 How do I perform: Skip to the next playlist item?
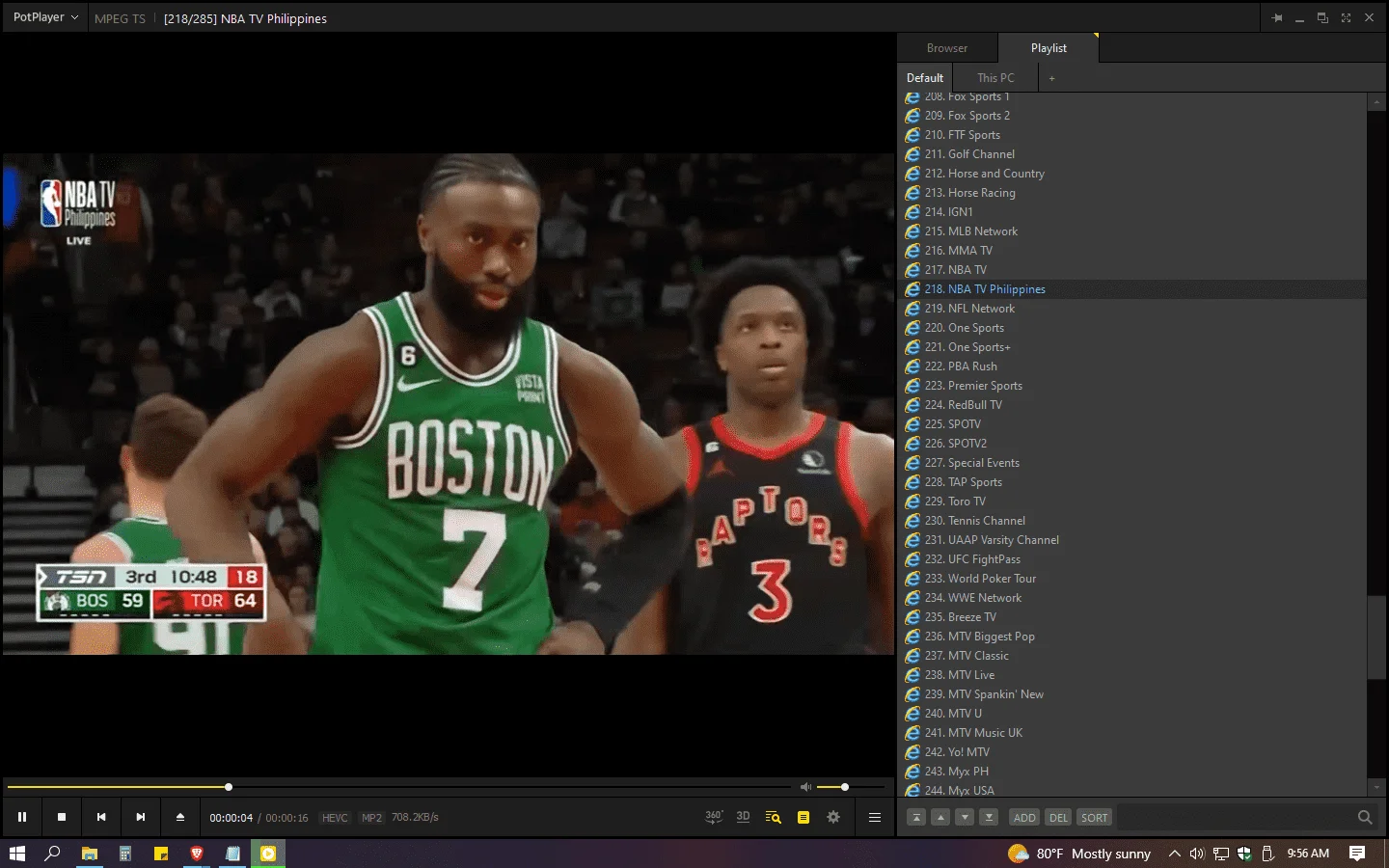pos(141,817)
